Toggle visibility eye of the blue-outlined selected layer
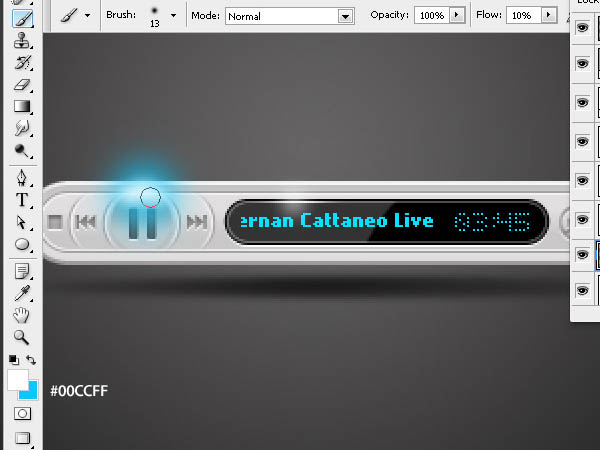Image resolution: width=600 pixels, height=450 pixels. [582, 254]
